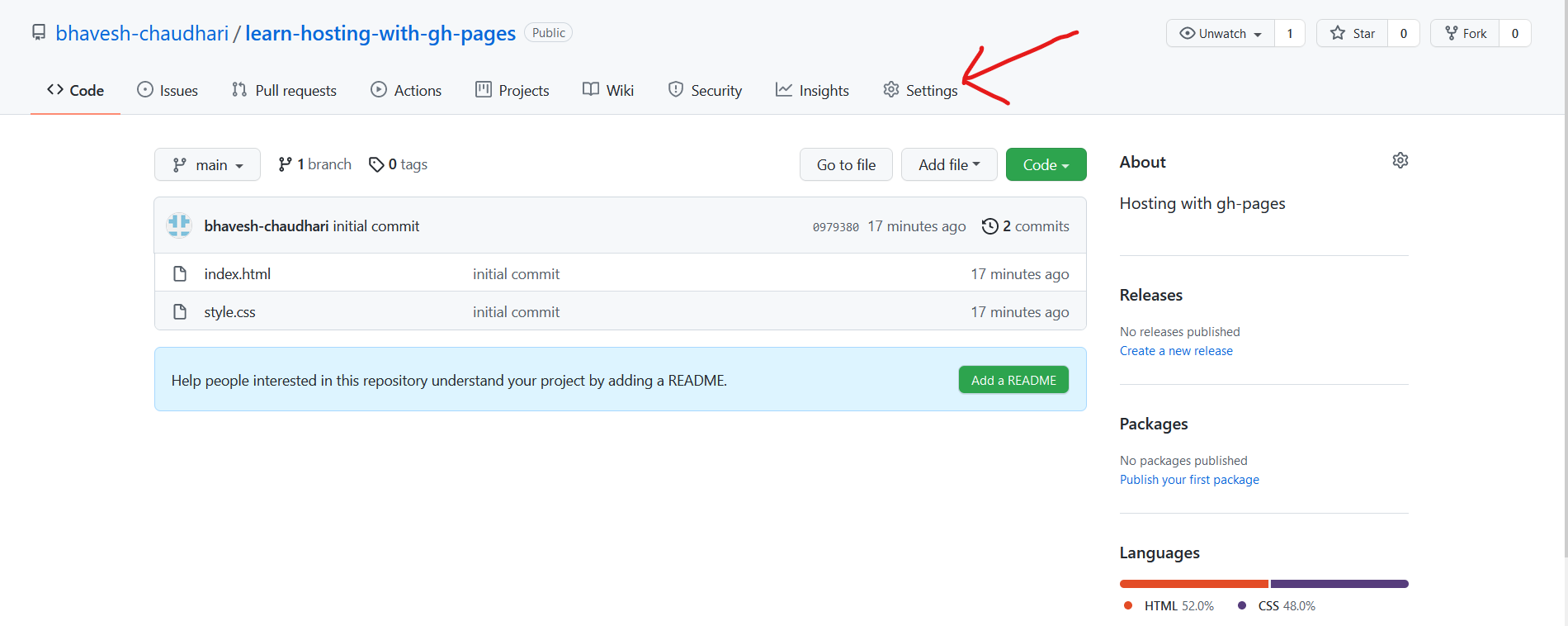Open the bhavesh-chaudhari owner profile link
Viewport: 1568px width, 626px height.
142,33
